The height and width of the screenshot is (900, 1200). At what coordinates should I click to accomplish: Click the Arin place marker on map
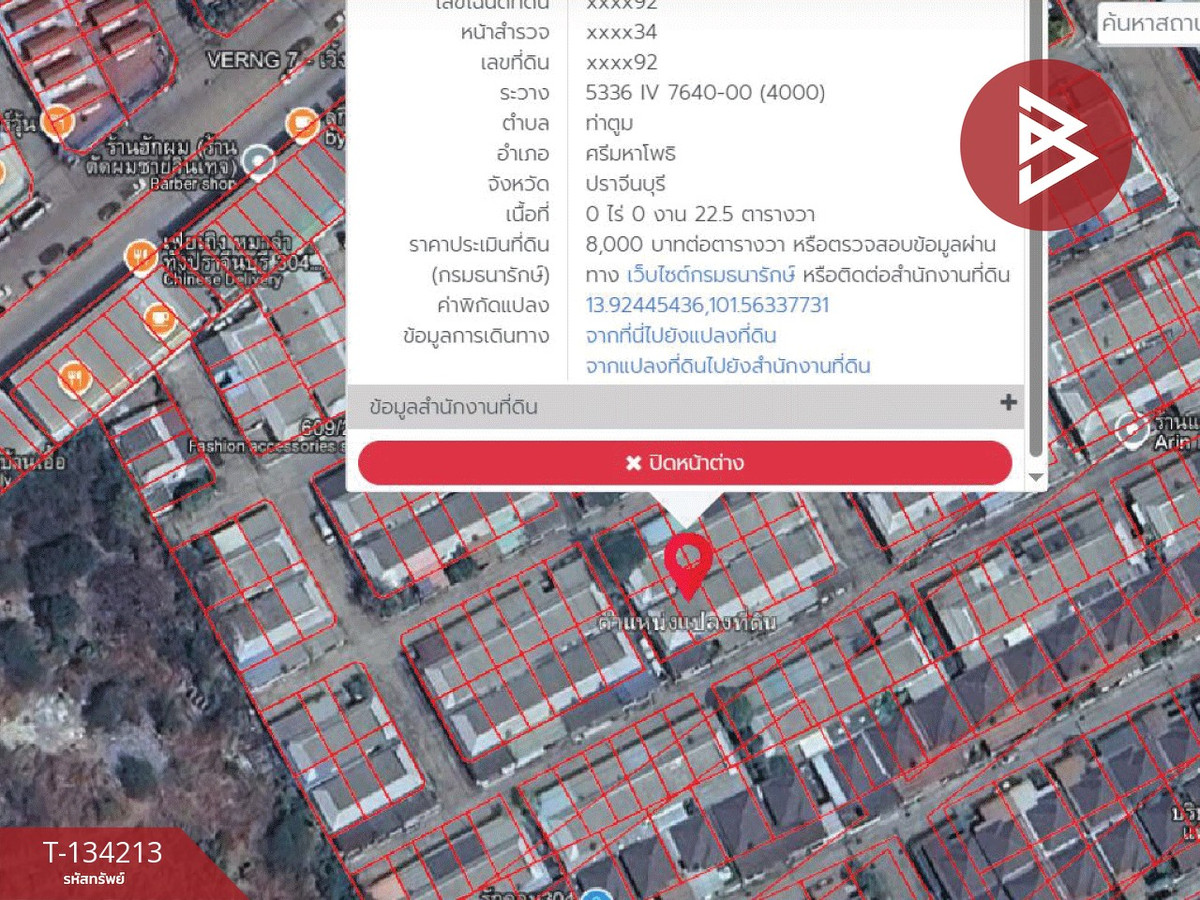pyautogui.click(x=1132, y=430)
